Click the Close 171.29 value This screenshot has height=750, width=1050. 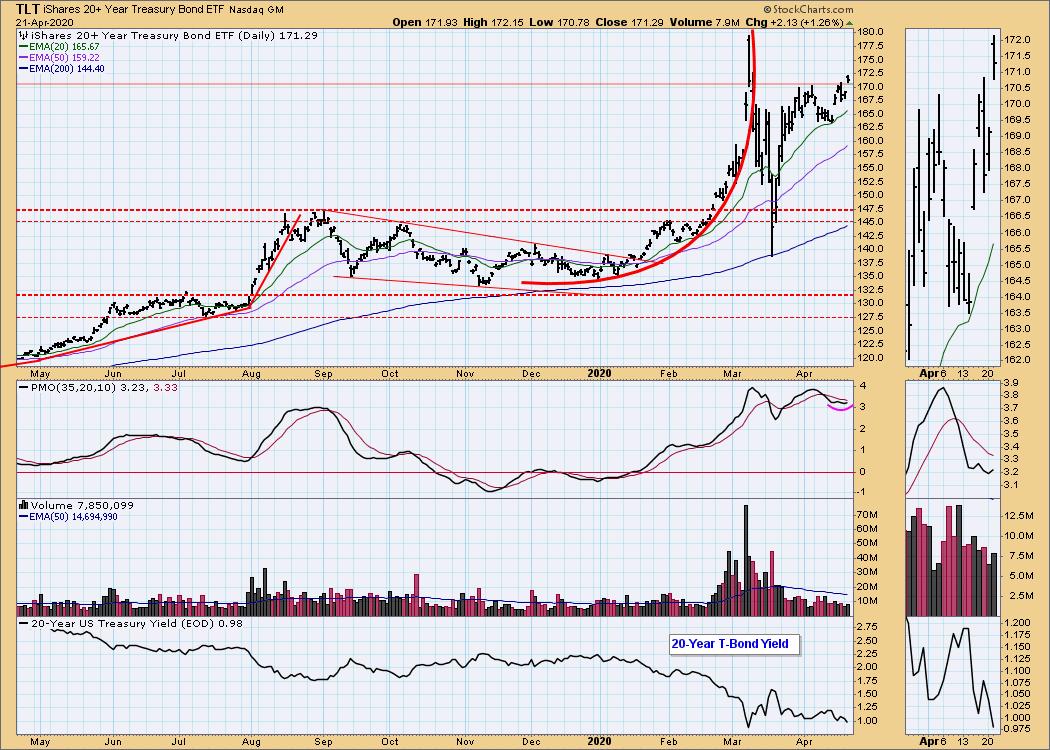click(629, 22)
